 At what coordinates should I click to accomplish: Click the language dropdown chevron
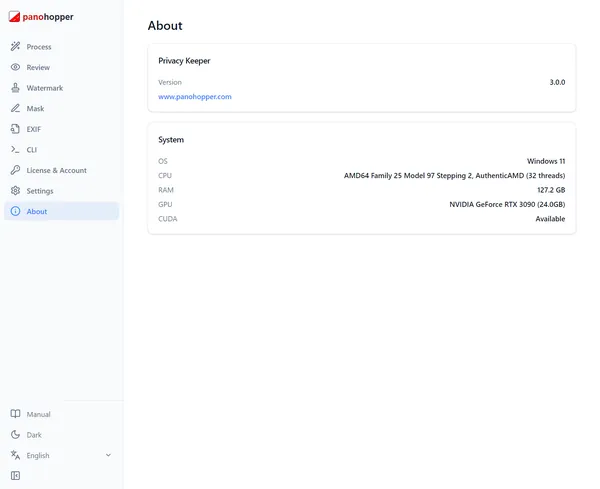click(108, 455)
